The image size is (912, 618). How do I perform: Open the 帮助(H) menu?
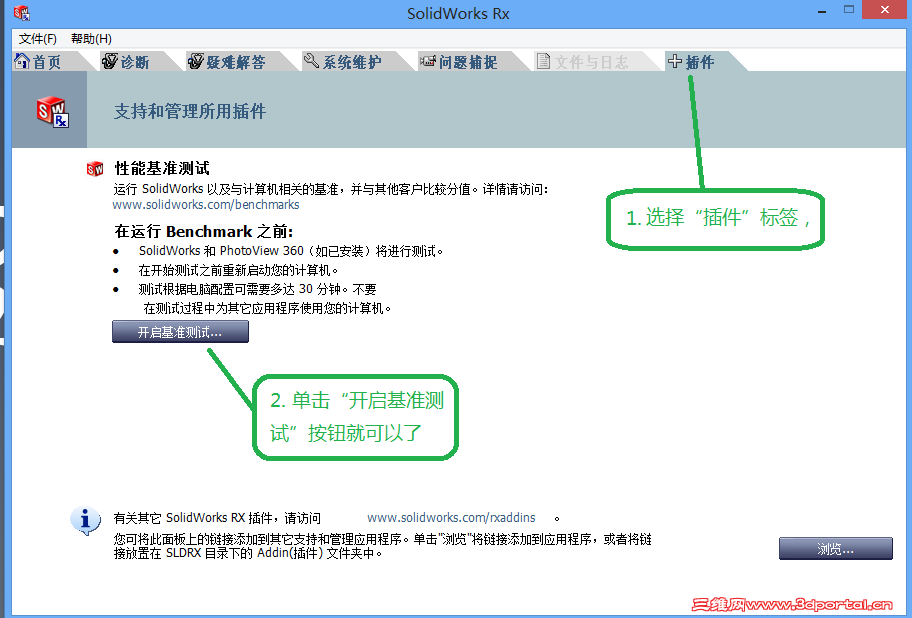pos(91,39)
